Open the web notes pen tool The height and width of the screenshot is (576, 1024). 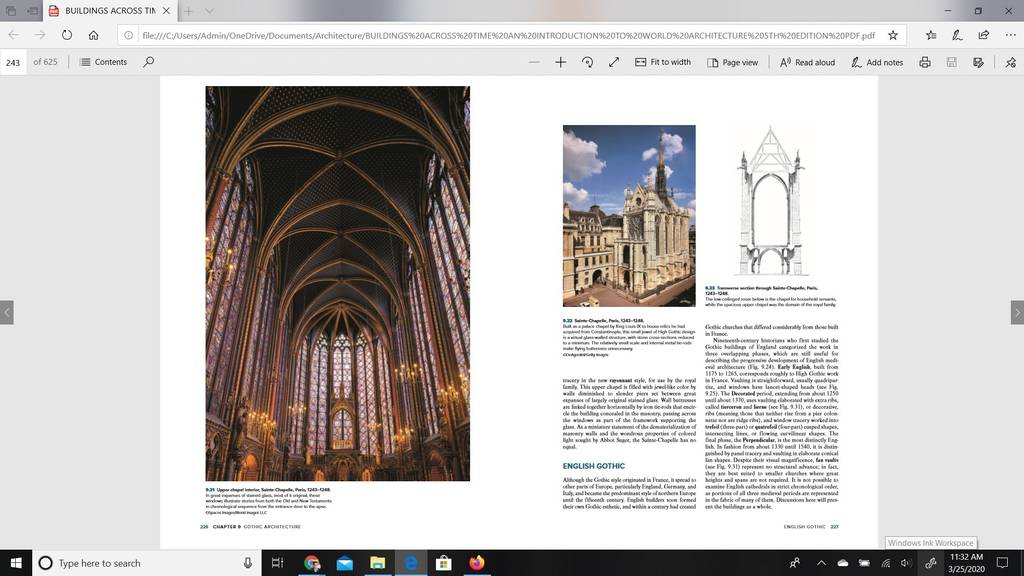(x=957, y=35)
